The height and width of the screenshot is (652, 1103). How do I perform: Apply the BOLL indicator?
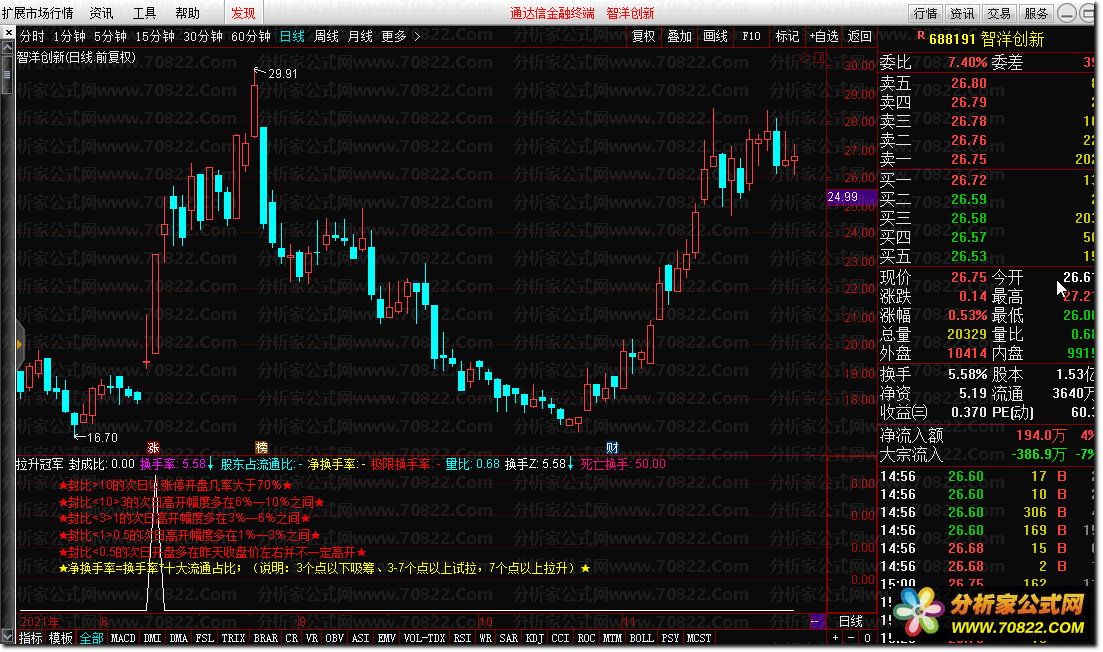click(641, 638)
